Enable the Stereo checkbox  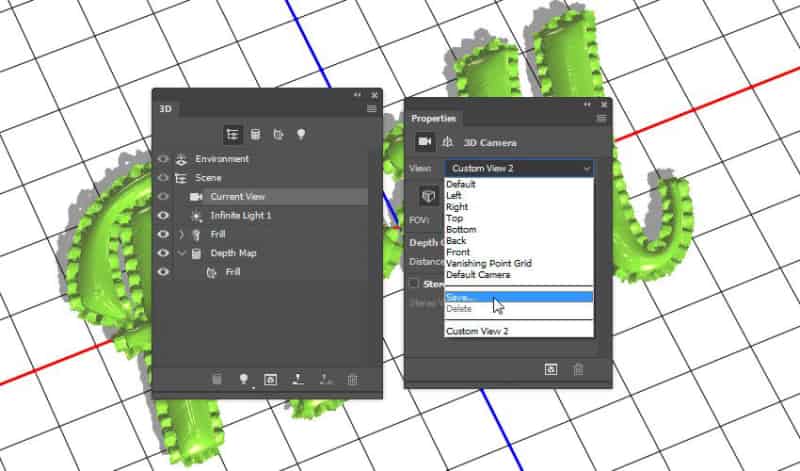pyautogui.click(x=414, y=284)
